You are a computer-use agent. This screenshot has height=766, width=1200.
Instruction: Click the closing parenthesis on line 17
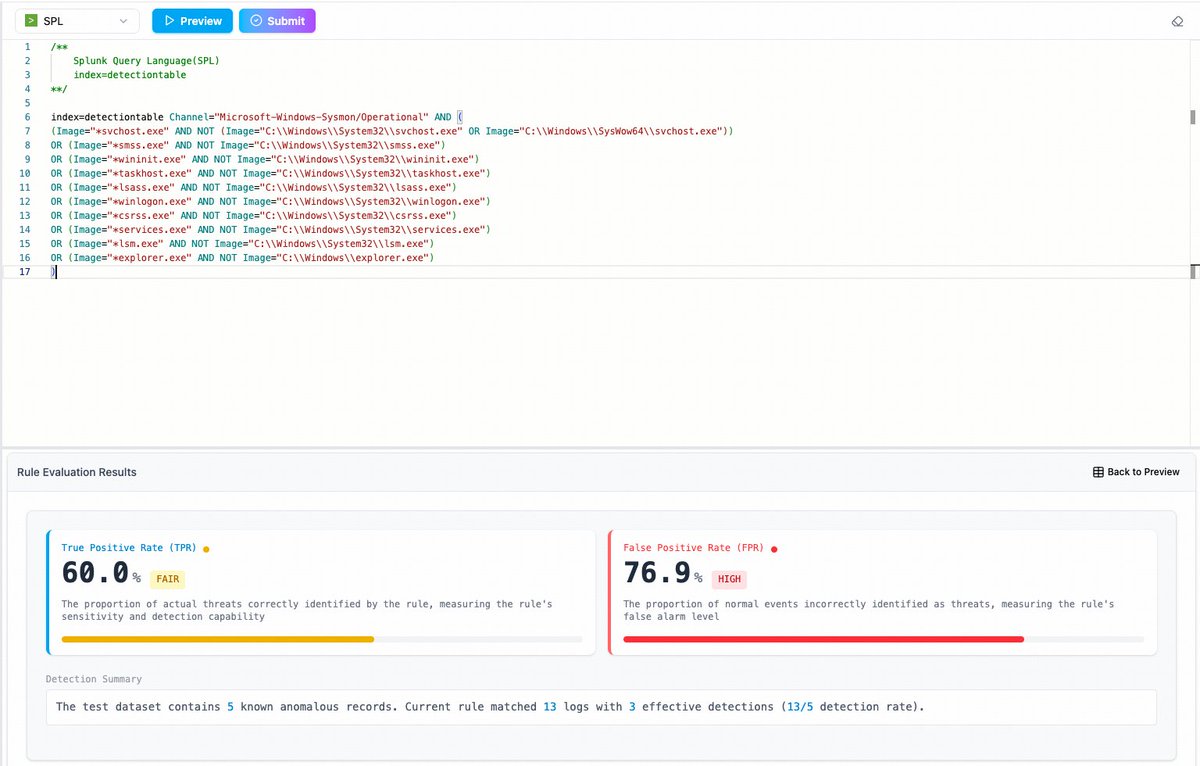point(54,271)
